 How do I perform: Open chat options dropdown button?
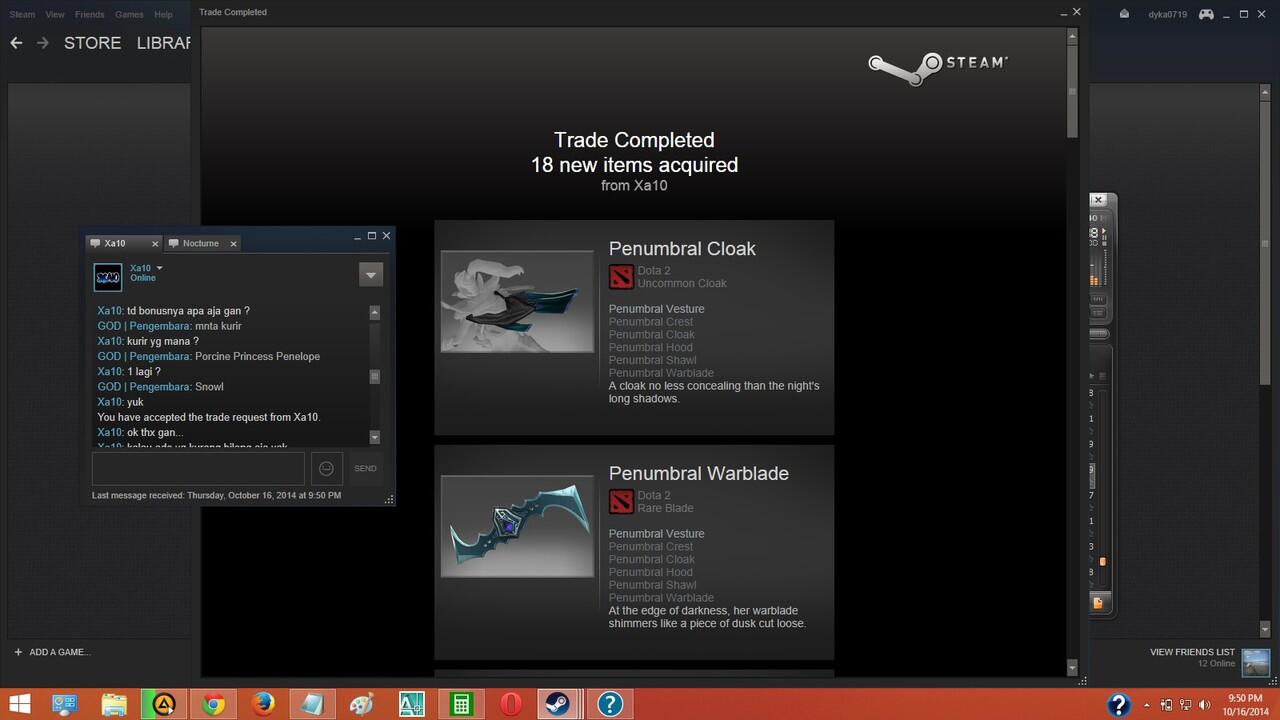pyautogui.click(x=371, y=274)
